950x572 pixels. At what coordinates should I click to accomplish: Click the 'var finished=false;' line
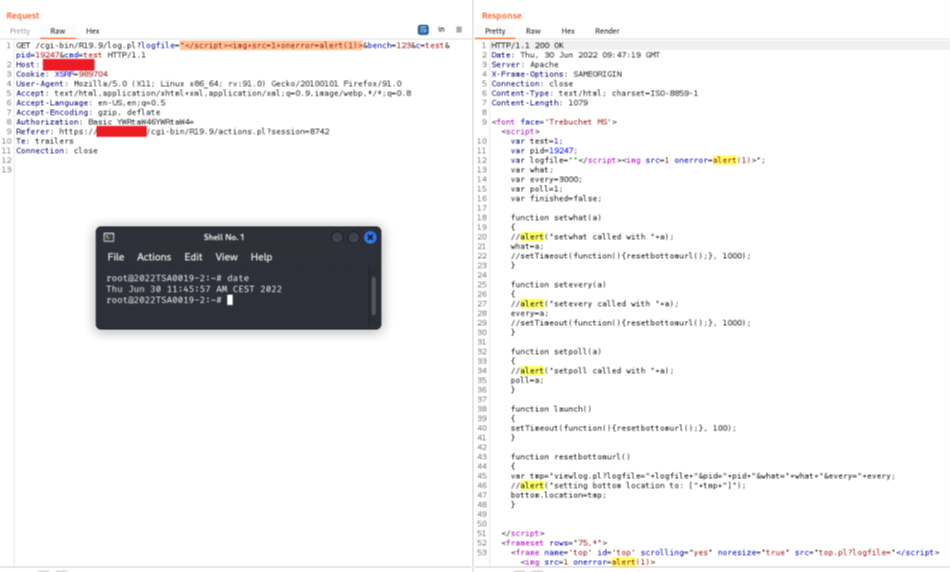[556, 198]
